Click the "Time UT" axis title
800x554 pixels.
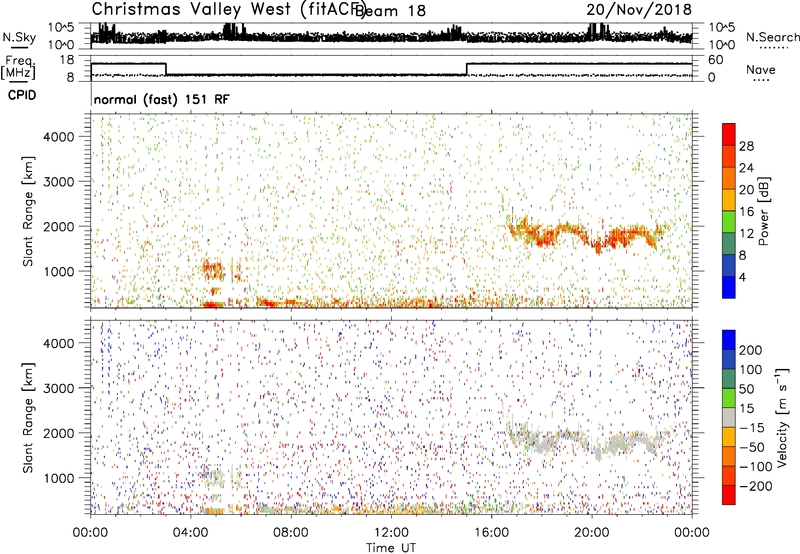click(391, 547)
